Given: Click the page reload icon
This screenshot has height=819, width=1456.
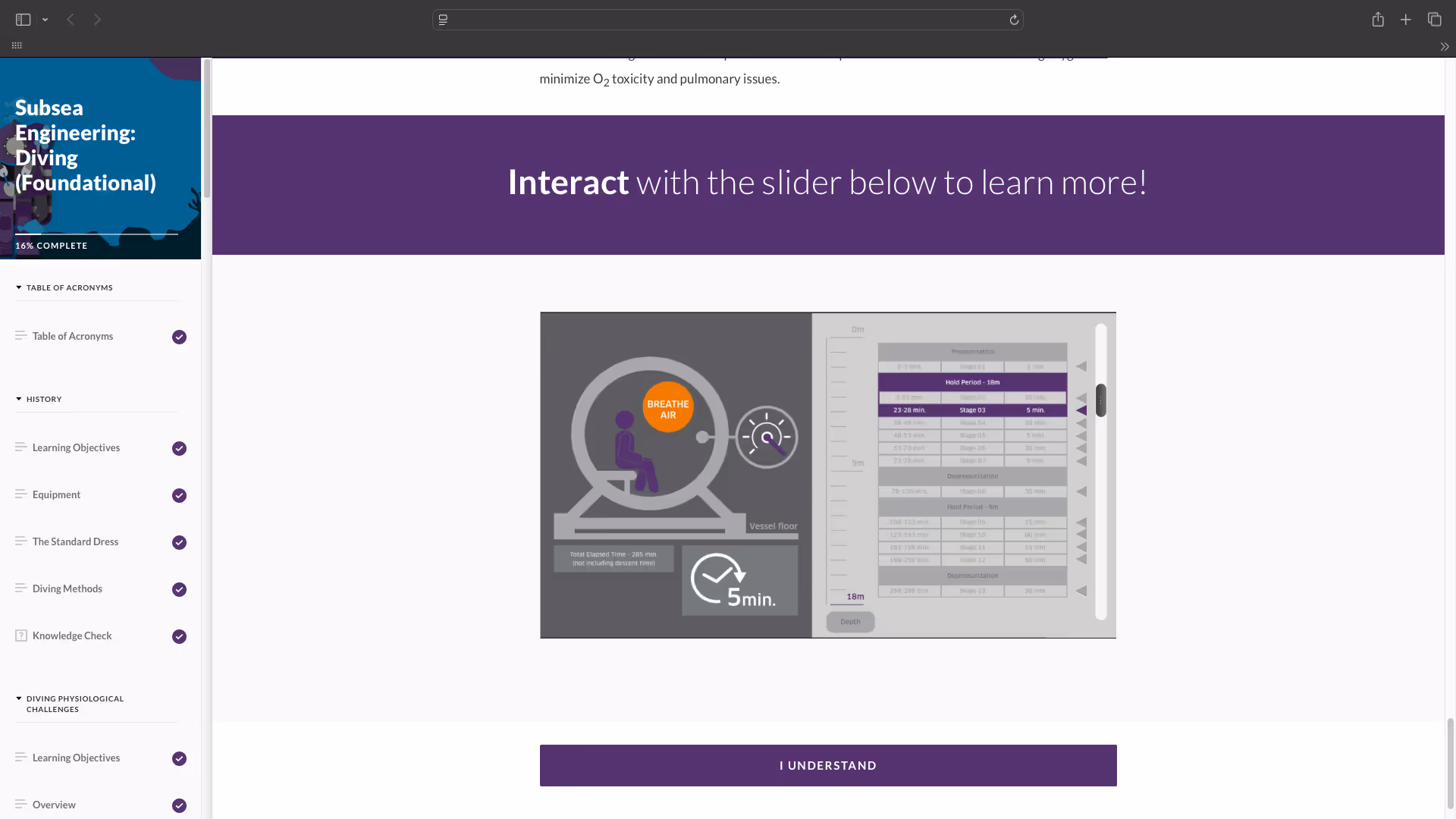Looking at the screenshot, I should click(x=1014, y=20).
